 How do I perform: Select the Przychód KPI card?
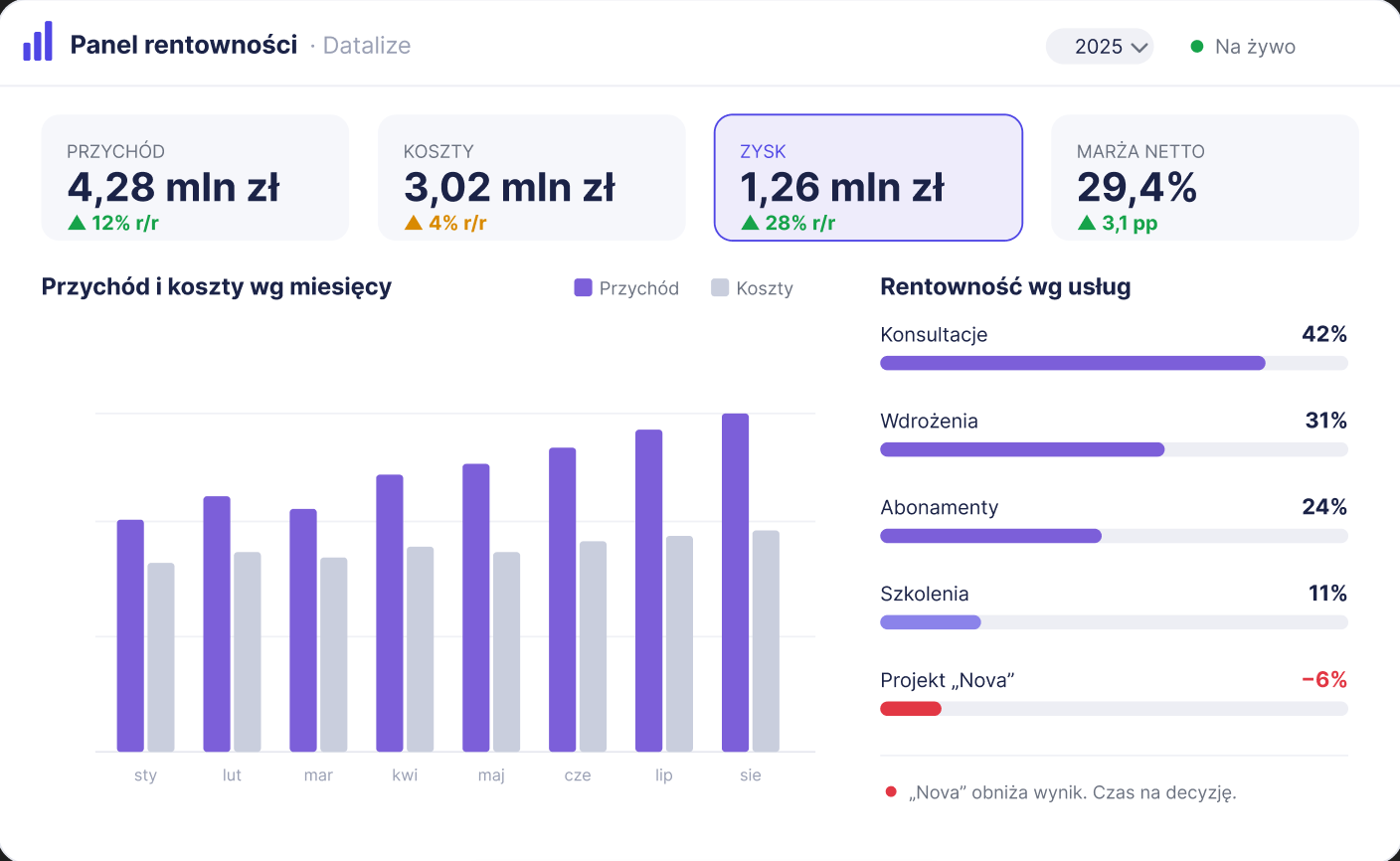click(x=195, y=178)
